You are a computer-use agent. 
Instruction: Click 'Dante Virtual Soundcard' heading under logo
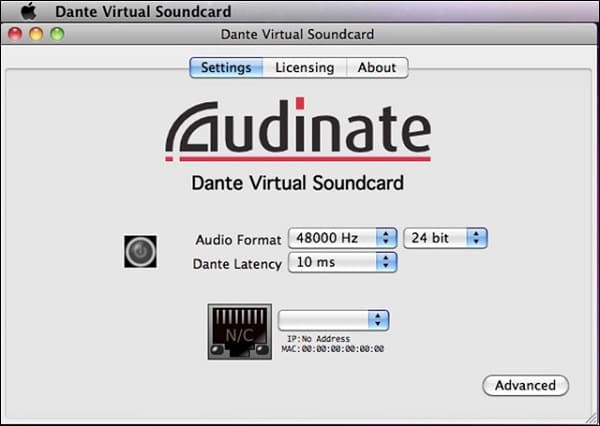pyautogui.click(x=298, y=183)
